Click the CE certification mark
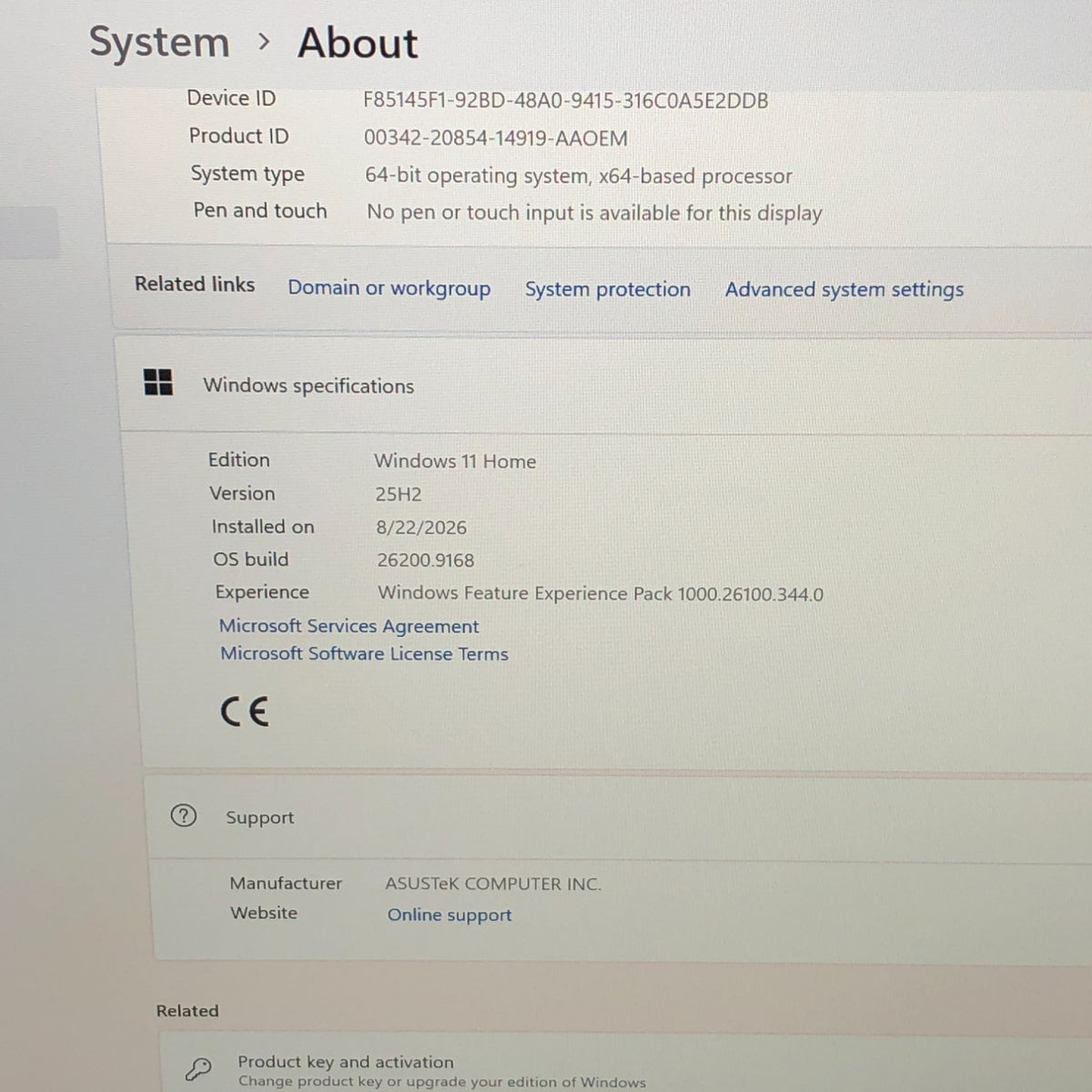1092x1092 pixels. pyautogui.click(x=245, y=711)
